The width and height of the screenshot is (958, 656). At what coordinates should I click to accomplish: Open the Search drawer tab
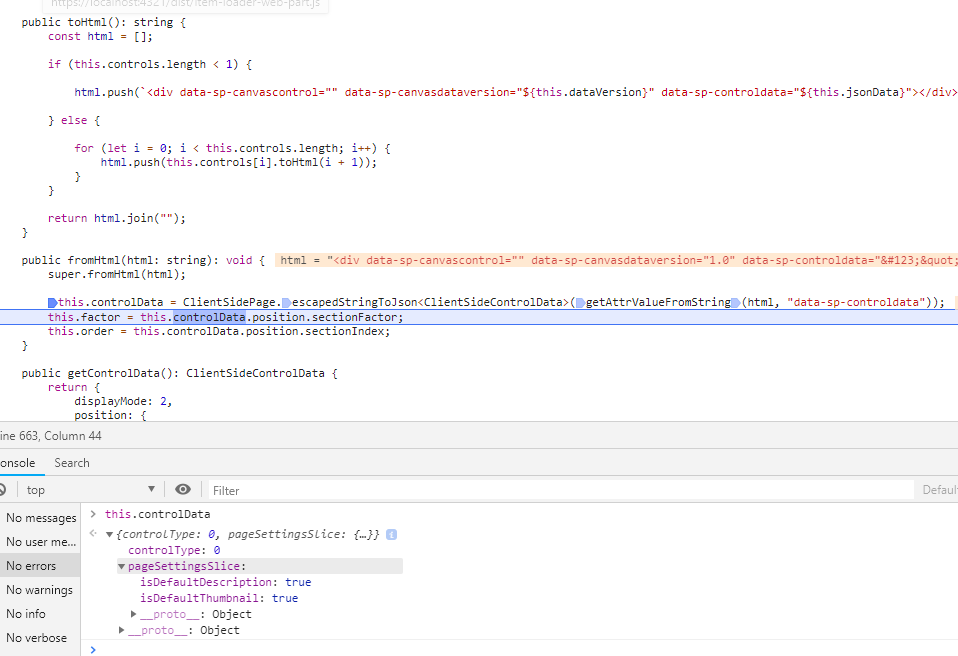71,463
